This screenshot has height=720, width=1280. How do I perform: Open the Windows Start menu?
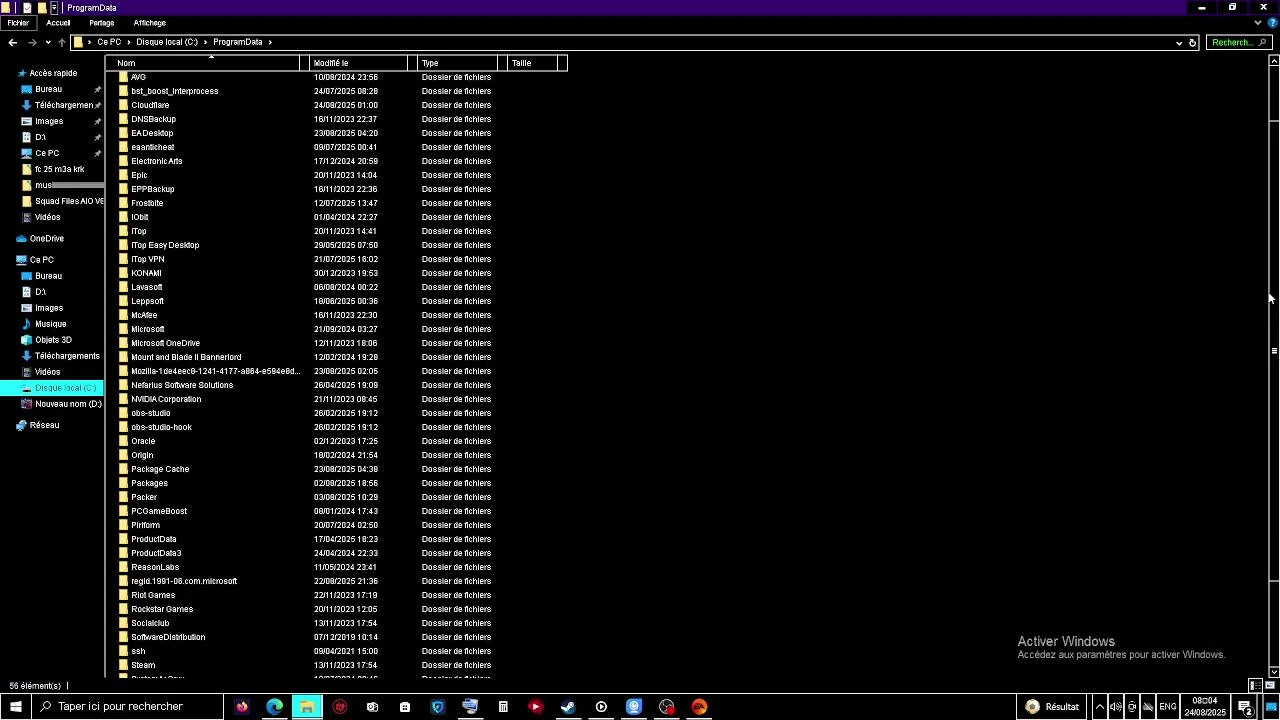15,707
